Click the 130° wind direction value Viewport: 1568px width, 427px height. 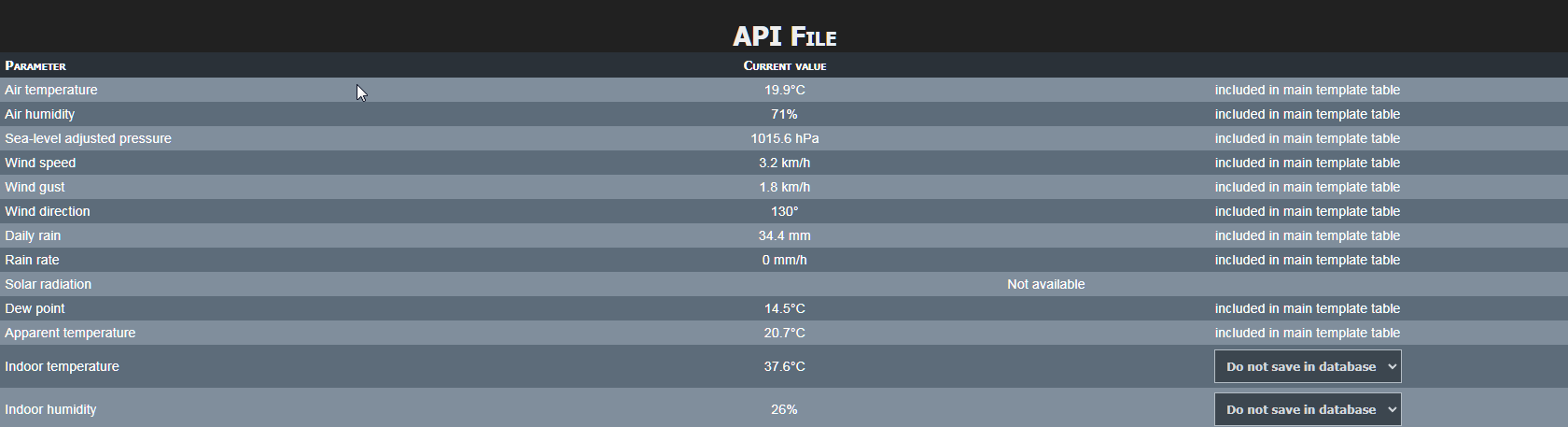(784, 211)
